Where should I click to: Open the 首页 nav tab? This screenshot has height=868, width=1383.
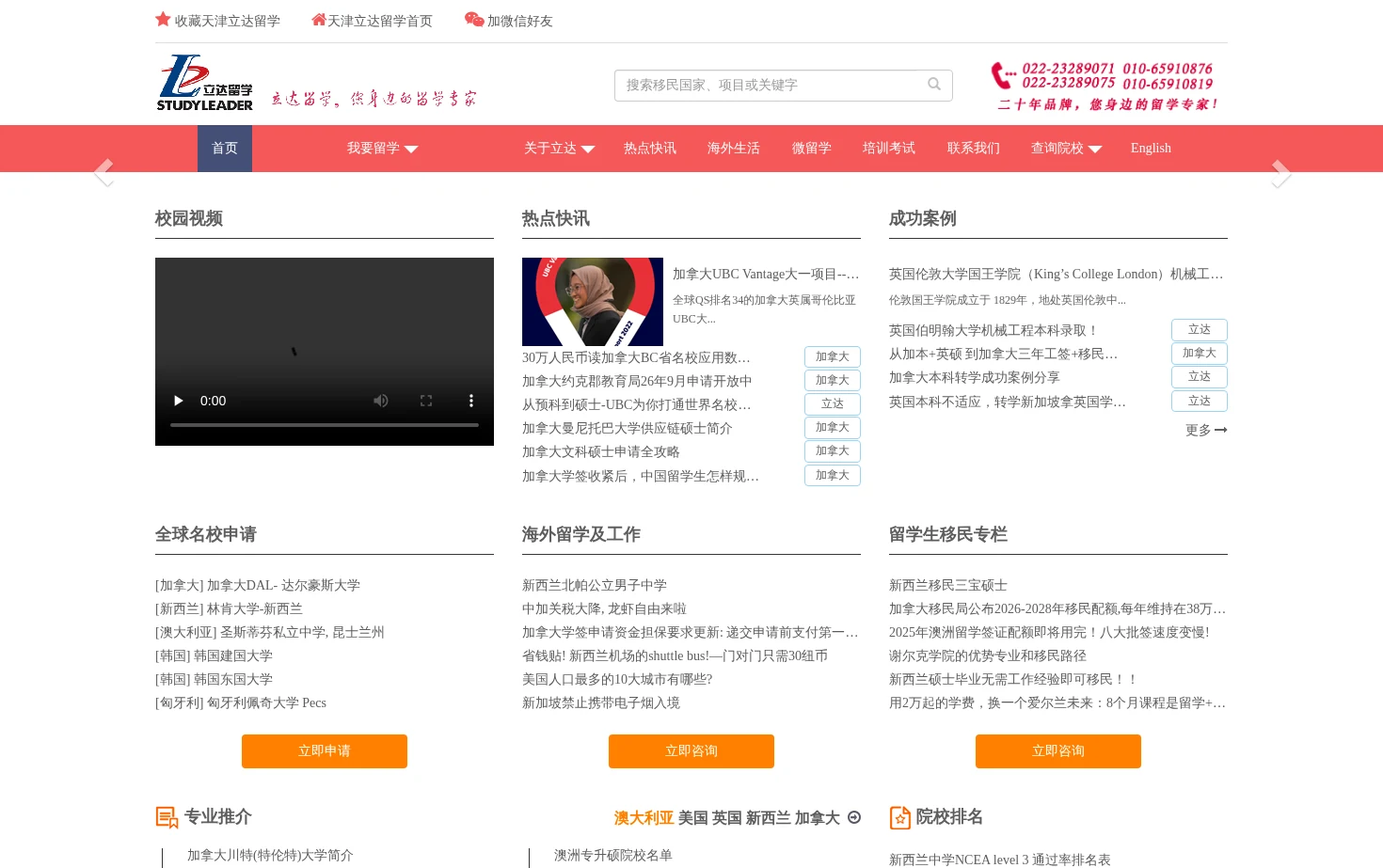[225, 149]
